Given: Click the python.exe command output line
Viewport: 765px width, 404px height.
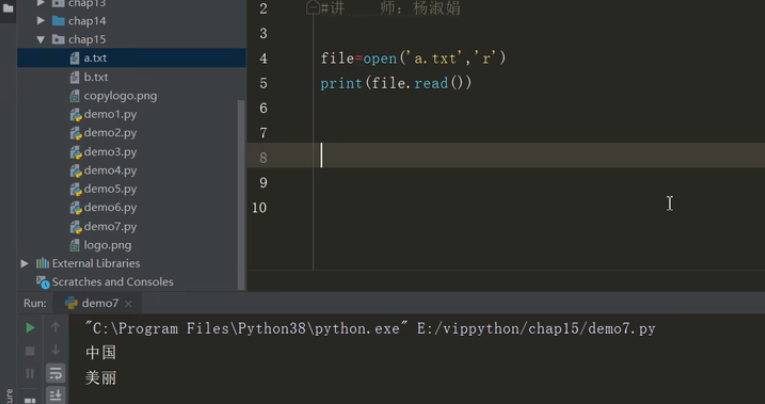Looking at the screenshot, I should [x=370, y=329].
